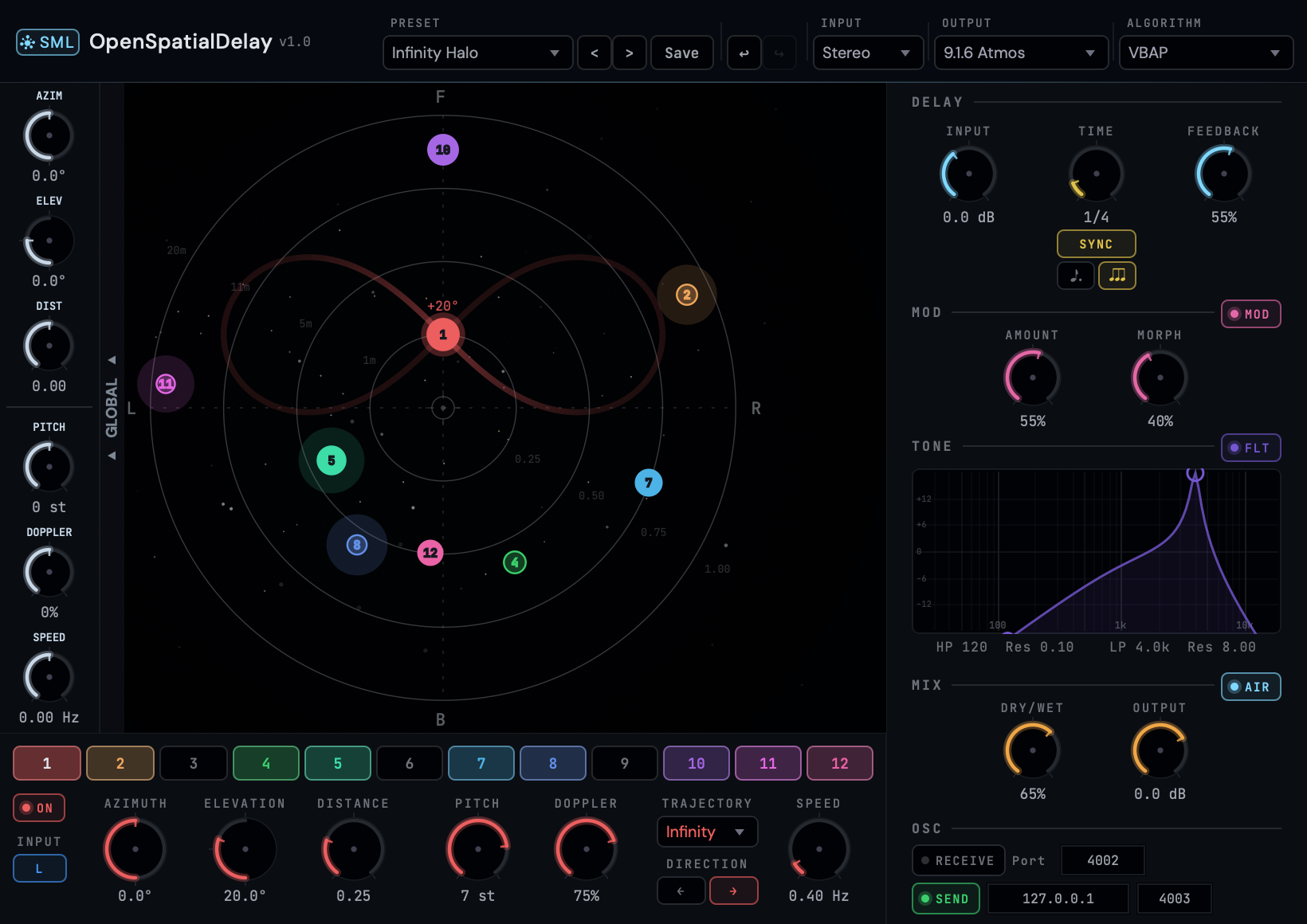Select source node 8 in spatial view
This screenshot has height=924, width=1307.
coord(357,545)
